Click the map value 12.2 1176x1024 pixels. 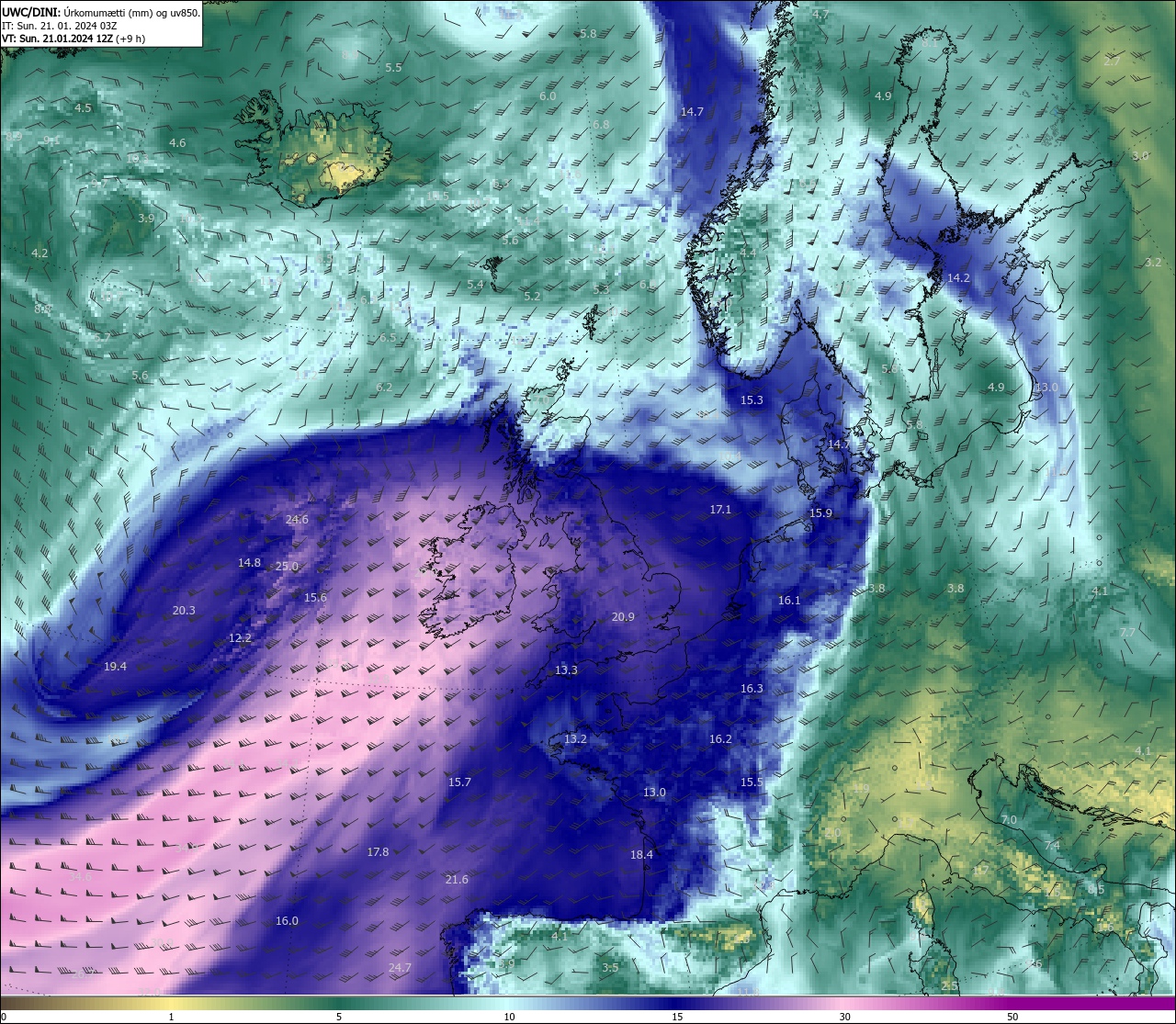(240, 637)
